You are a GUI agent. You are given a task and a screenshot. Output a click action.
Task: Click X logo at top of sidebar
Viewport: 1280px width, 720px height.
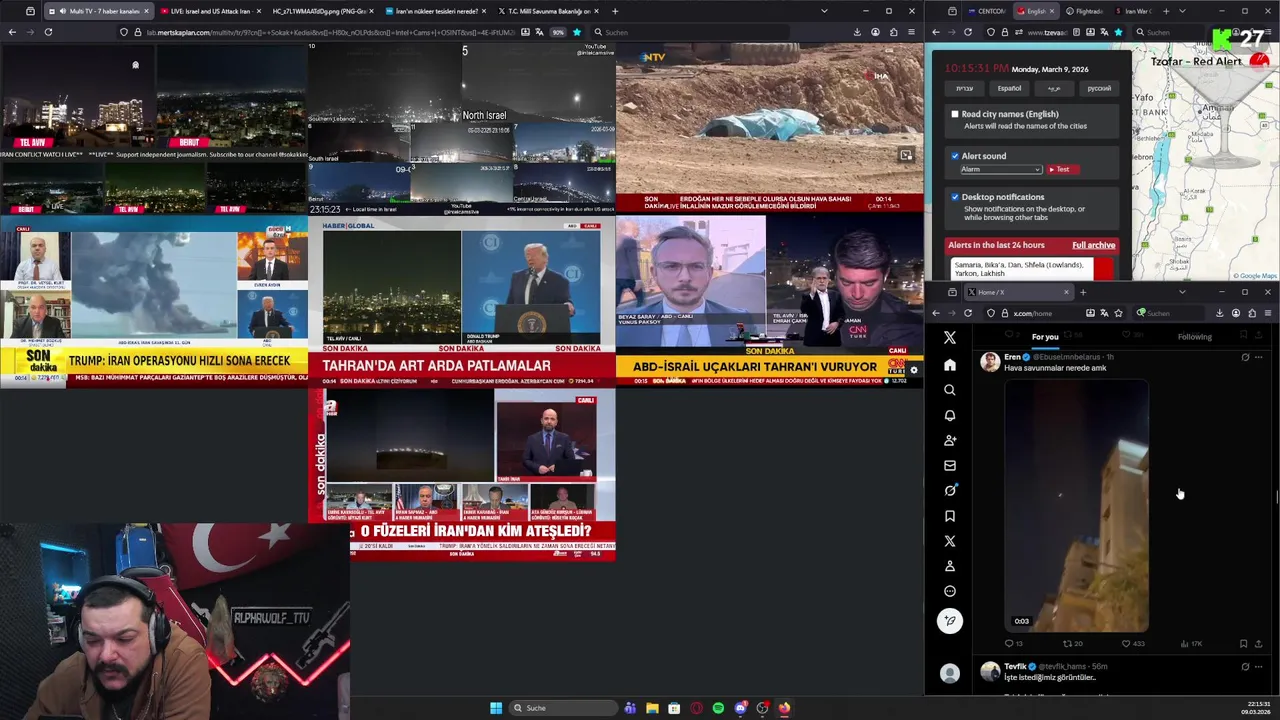click(950, 338)
